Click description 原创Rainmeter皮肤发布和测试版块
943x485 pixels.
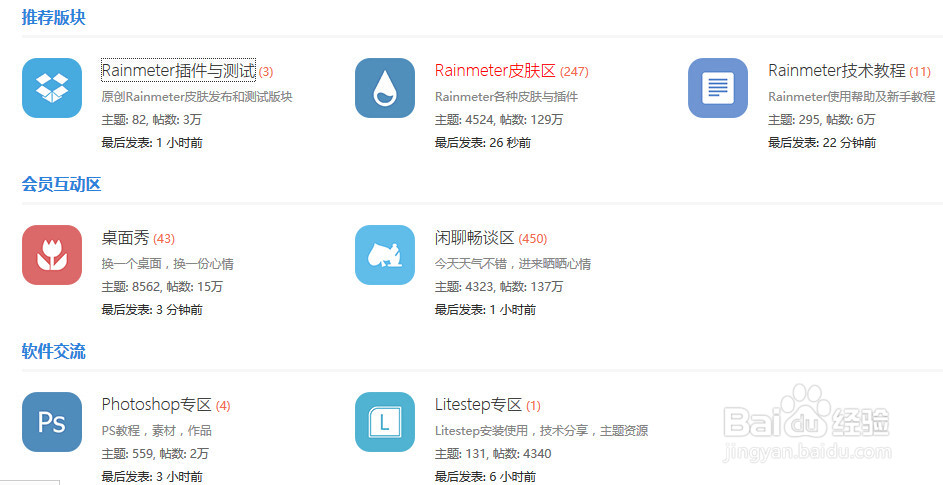click(x=197, y=96)
